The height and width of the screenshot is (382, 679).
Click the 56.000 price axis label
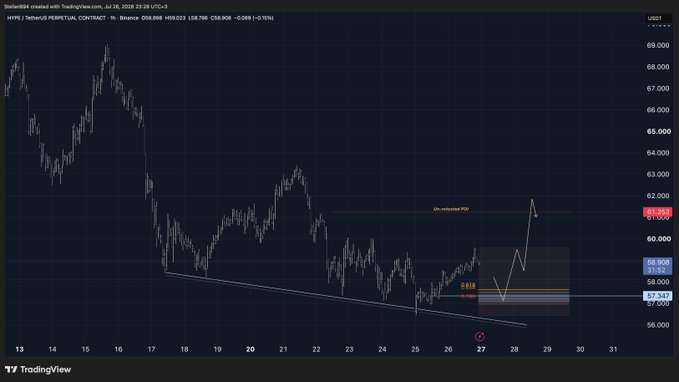tap(657, 325)
